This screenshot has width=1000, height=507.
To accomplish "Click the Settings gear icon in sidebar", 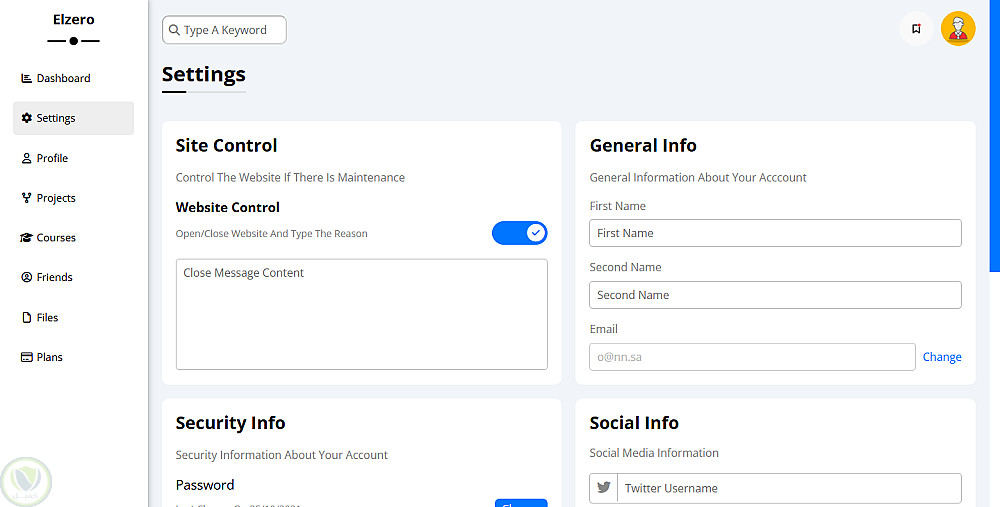I will (27, 118).
